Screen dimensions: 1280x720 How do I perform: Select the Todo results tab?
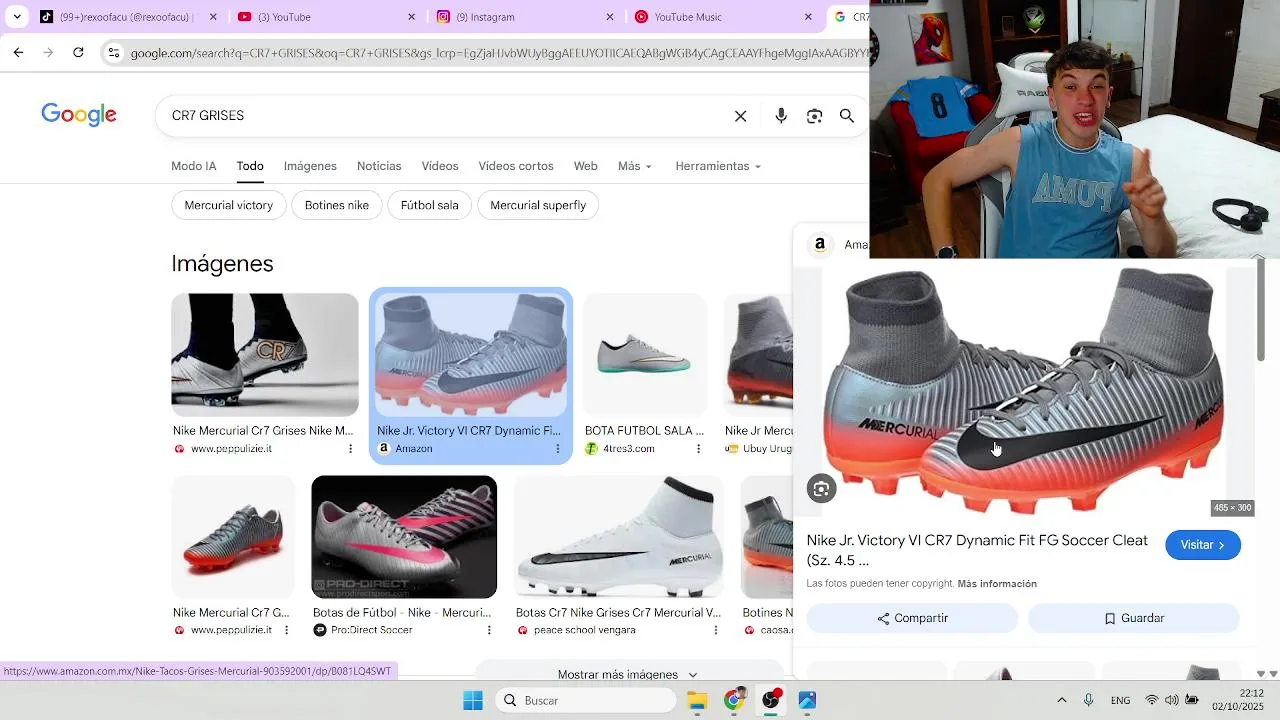[250, 166]
